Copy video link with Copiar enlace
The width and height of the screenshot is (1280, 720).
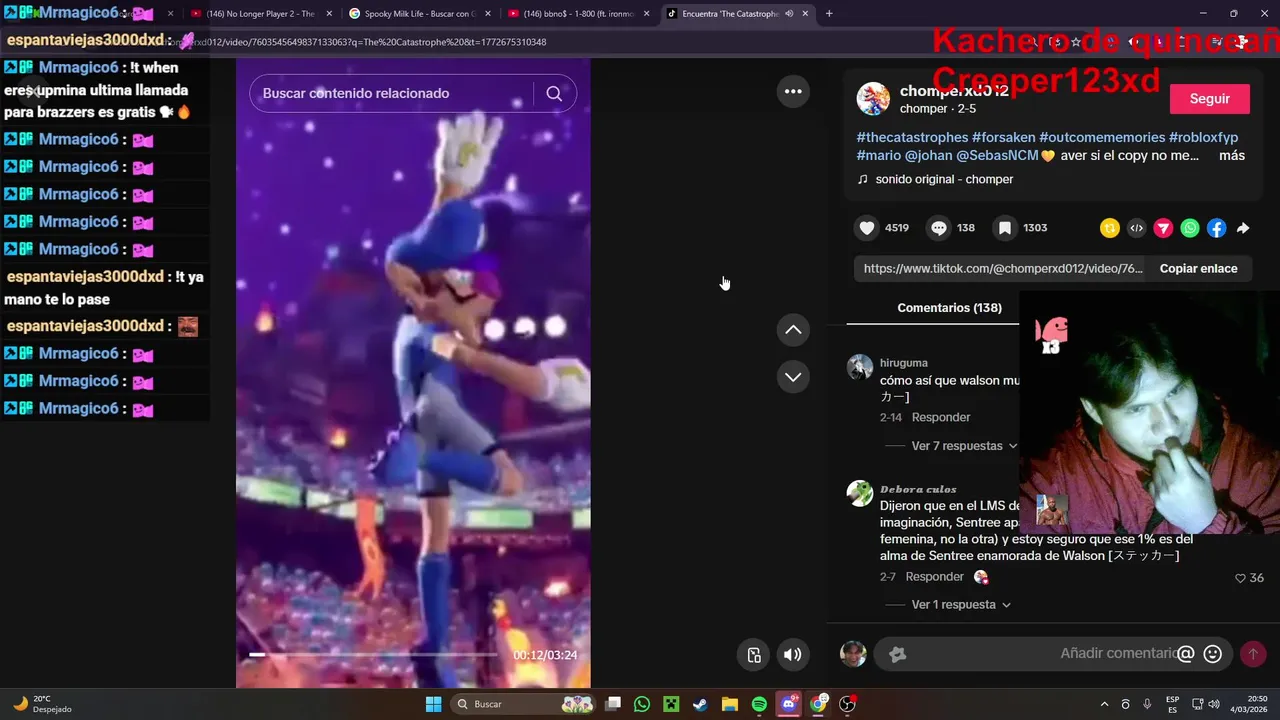[x=1198, y=268]
